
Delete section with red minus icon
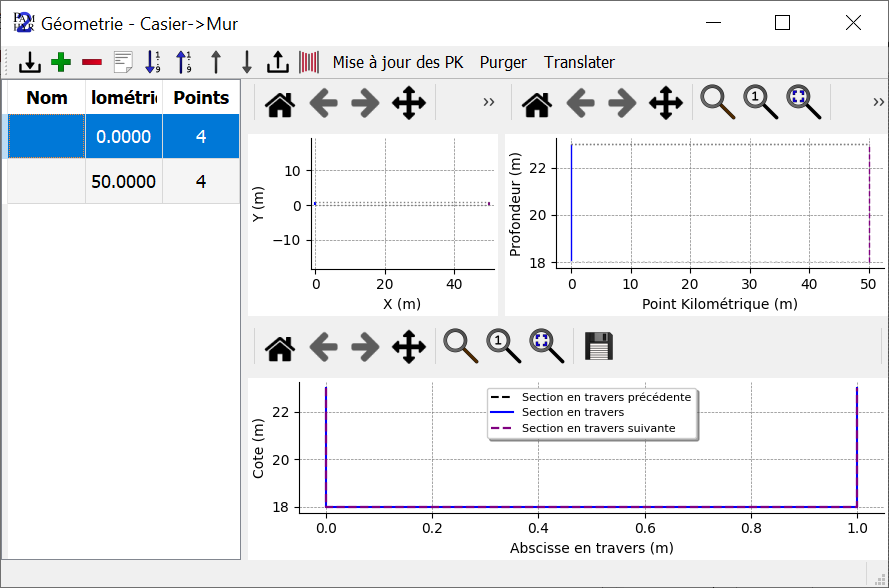point(92,62)
